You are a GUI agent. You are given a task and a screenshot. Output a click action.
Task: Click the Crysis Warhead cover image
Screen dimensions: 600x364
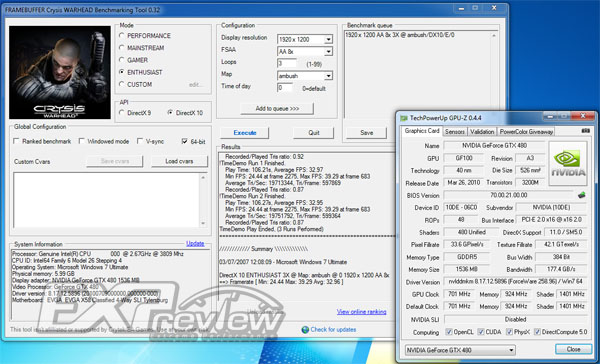coord(60,72)
